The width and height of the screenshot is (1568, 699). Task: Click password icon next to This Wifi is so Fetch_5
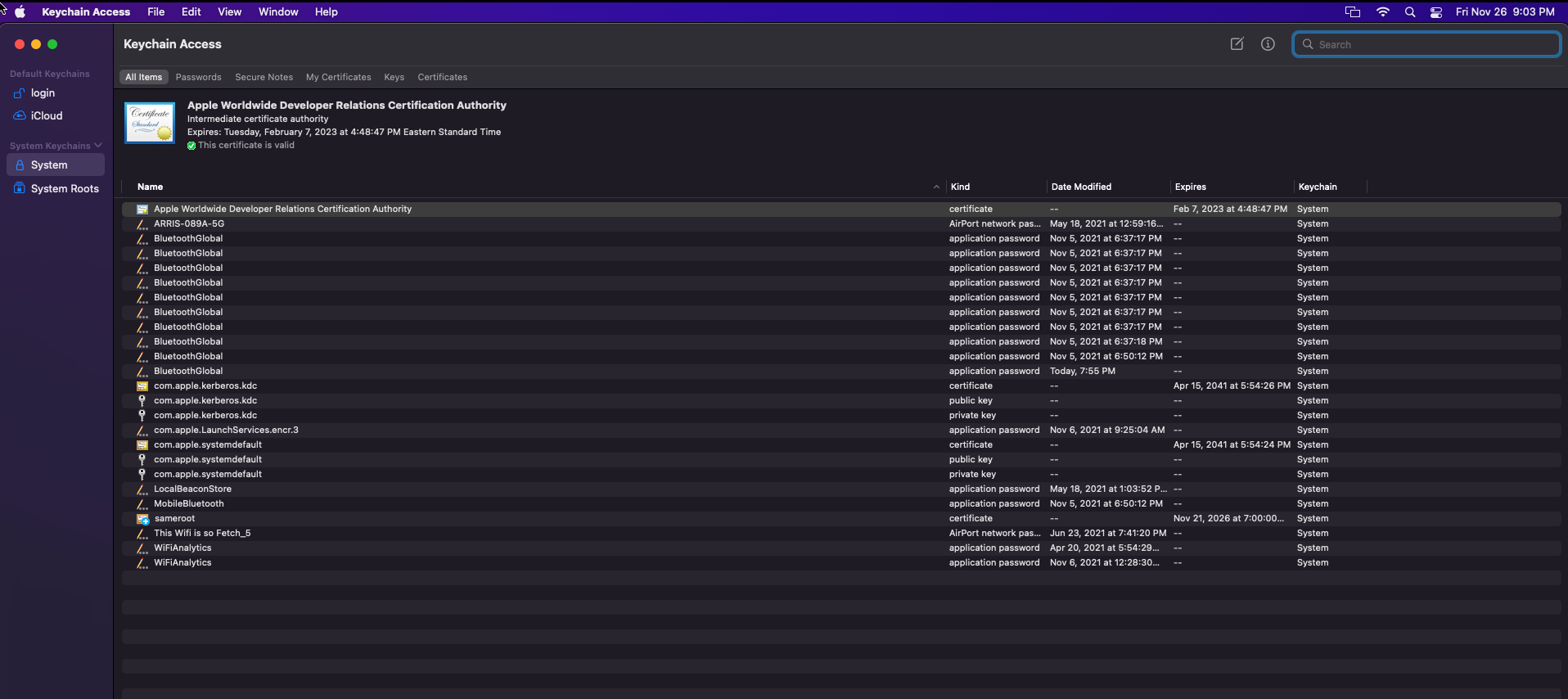142,534
